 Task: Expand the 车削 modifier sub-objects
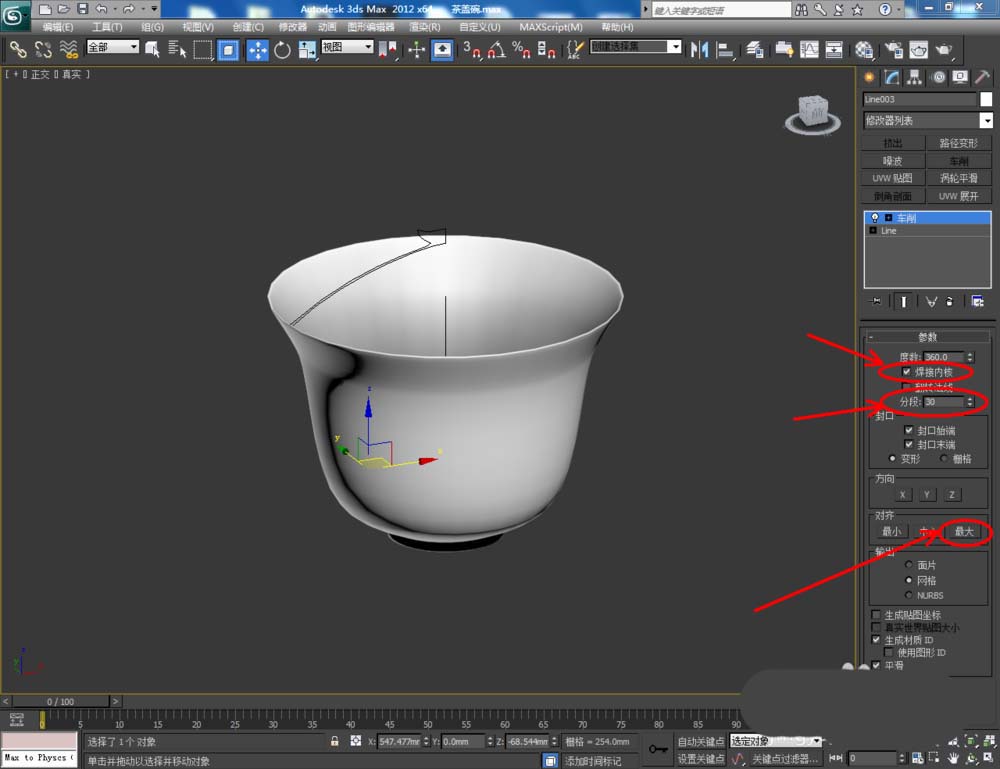coord(888,217)
